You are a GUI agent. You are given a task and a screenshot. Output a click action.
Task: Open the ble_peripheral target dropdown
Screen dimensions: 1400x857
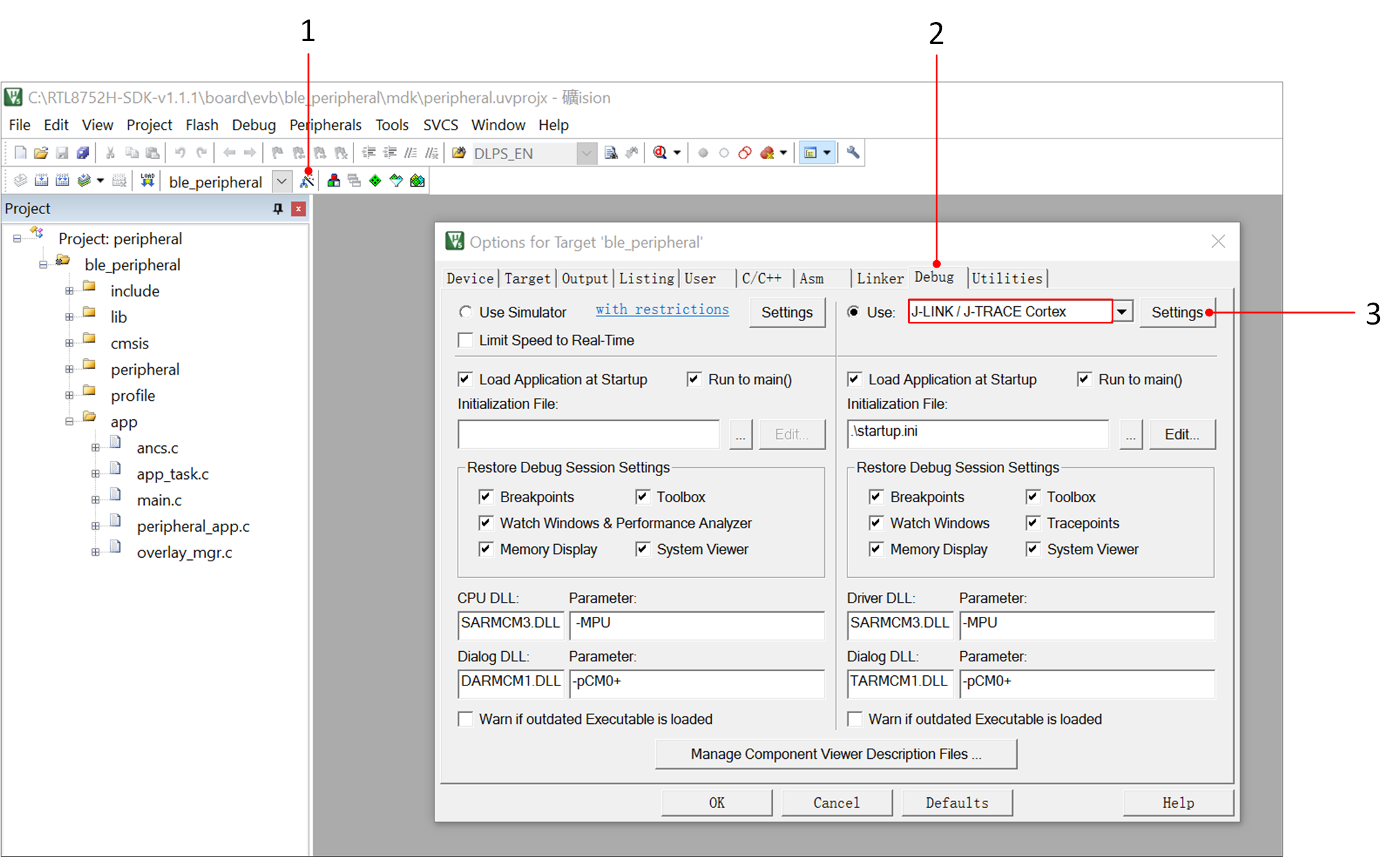tap(281, 182)
